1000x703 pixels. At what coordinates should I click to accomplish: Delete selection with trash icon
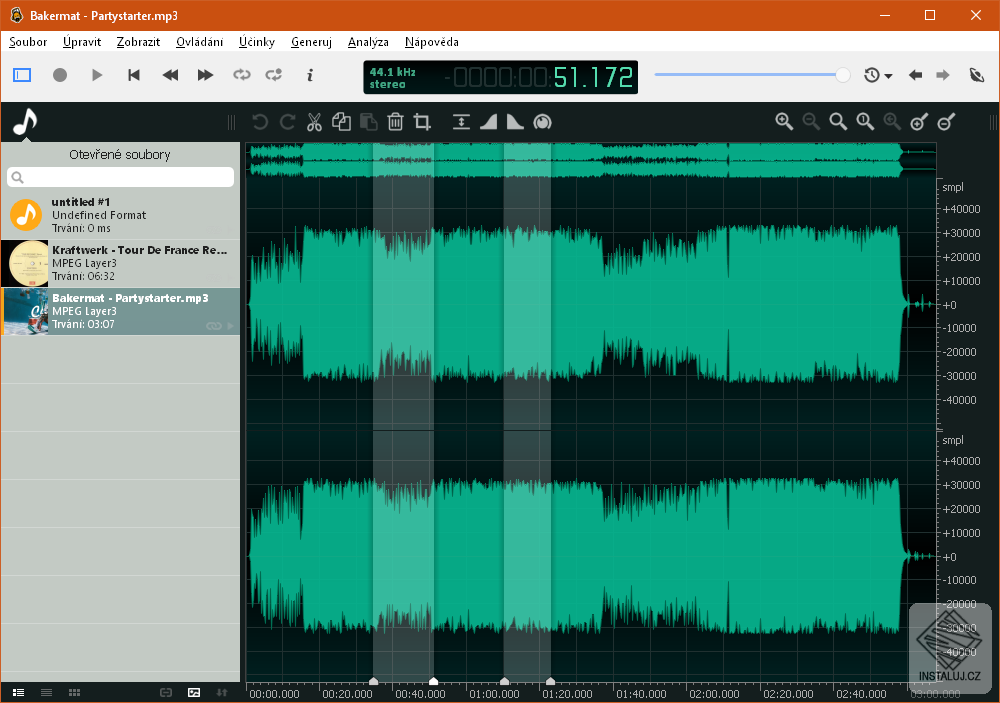tap(395, 121)
